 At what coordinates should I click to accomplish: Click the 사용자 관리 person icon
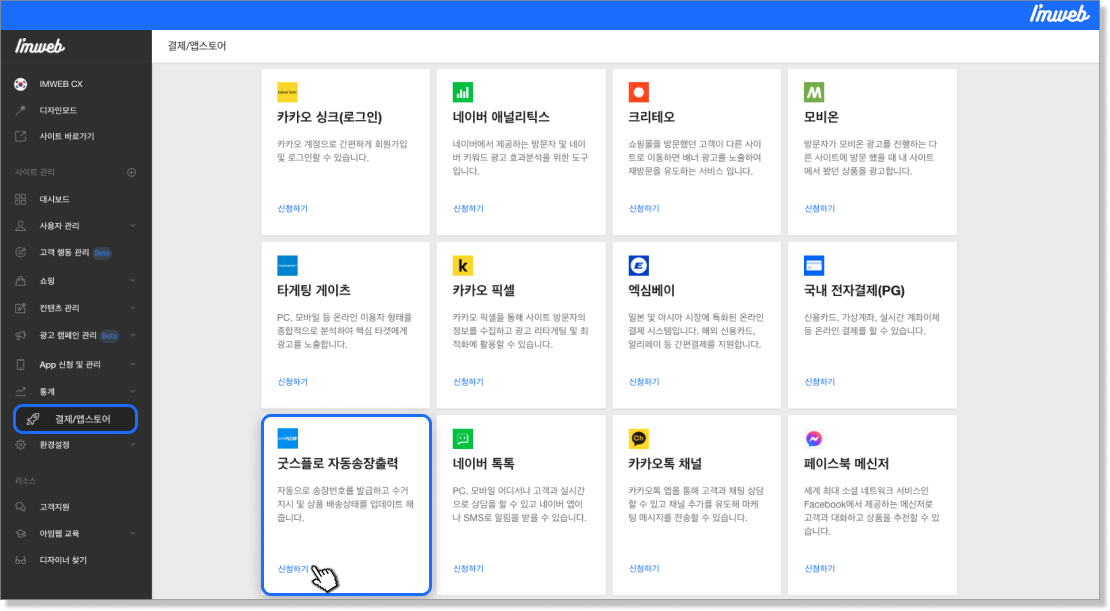(21, 226)
